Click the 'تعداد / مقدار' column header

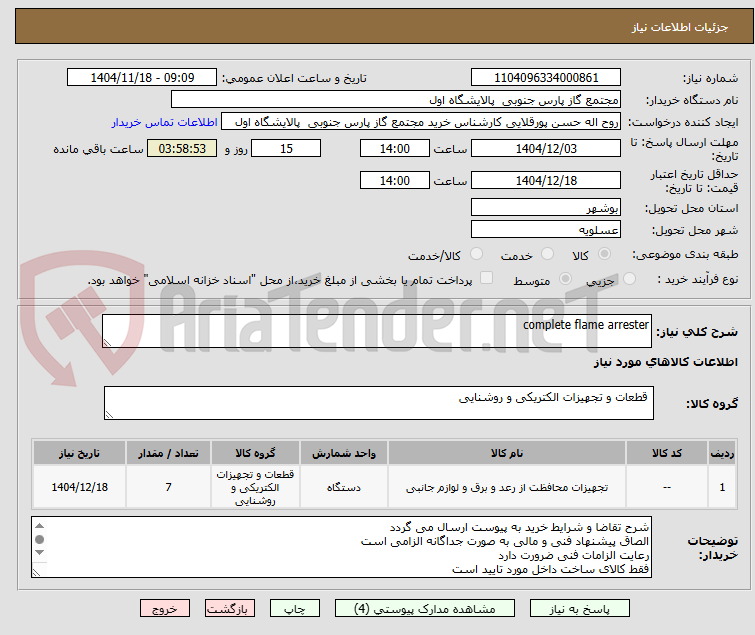pos(168,453)
